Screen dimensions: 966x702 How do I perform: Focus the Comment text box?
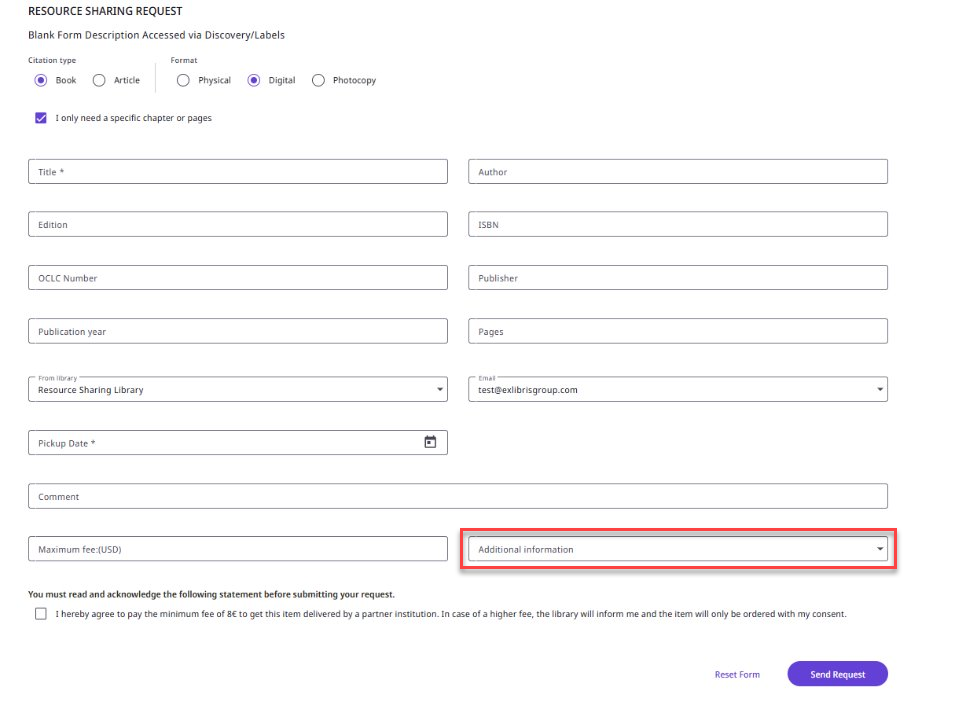click(457, 496)
